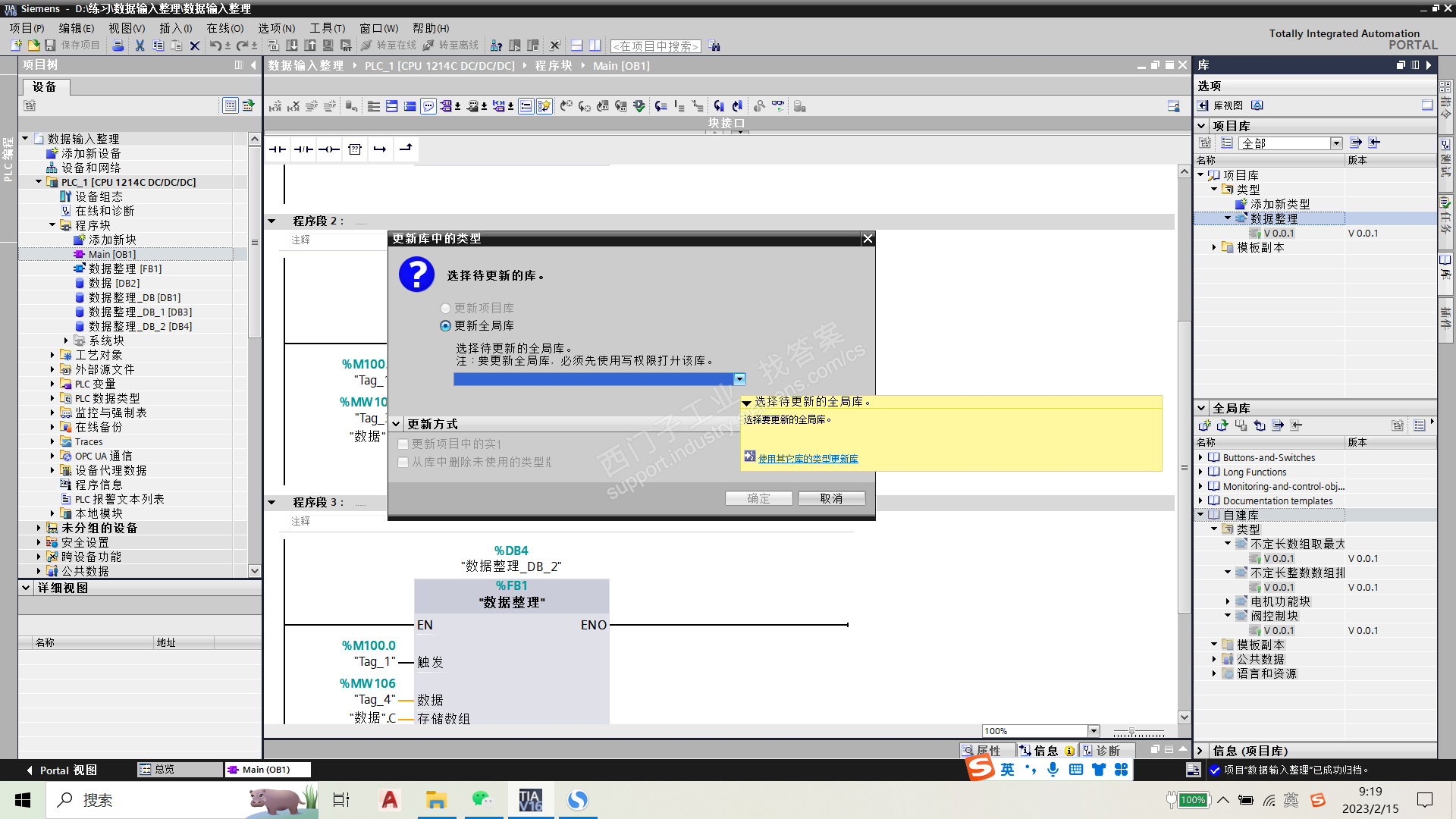This screenshot has height=819, width=1456.
Task: Click the 取消 button in dialog
Action: point(831,498)
